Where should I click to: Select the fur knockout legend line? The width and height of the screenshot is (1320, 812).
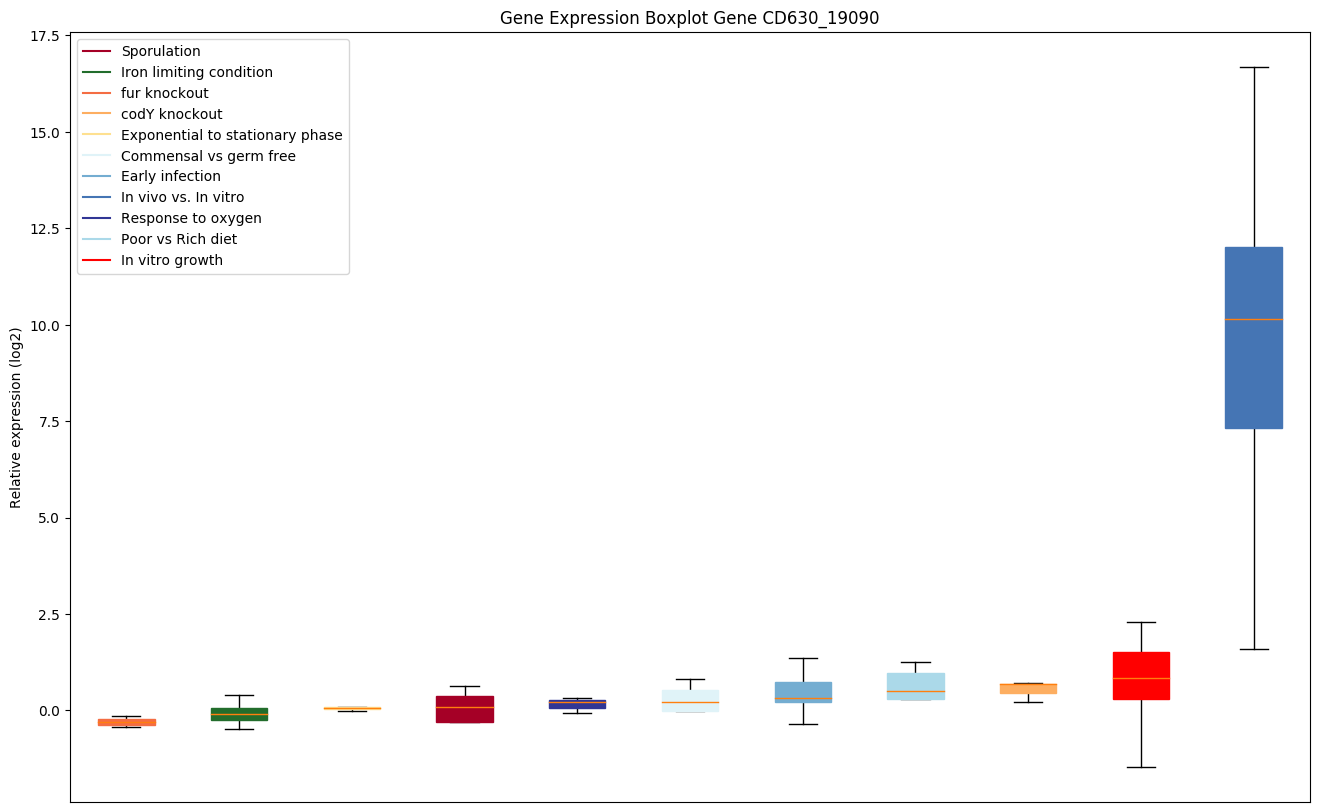97,93
